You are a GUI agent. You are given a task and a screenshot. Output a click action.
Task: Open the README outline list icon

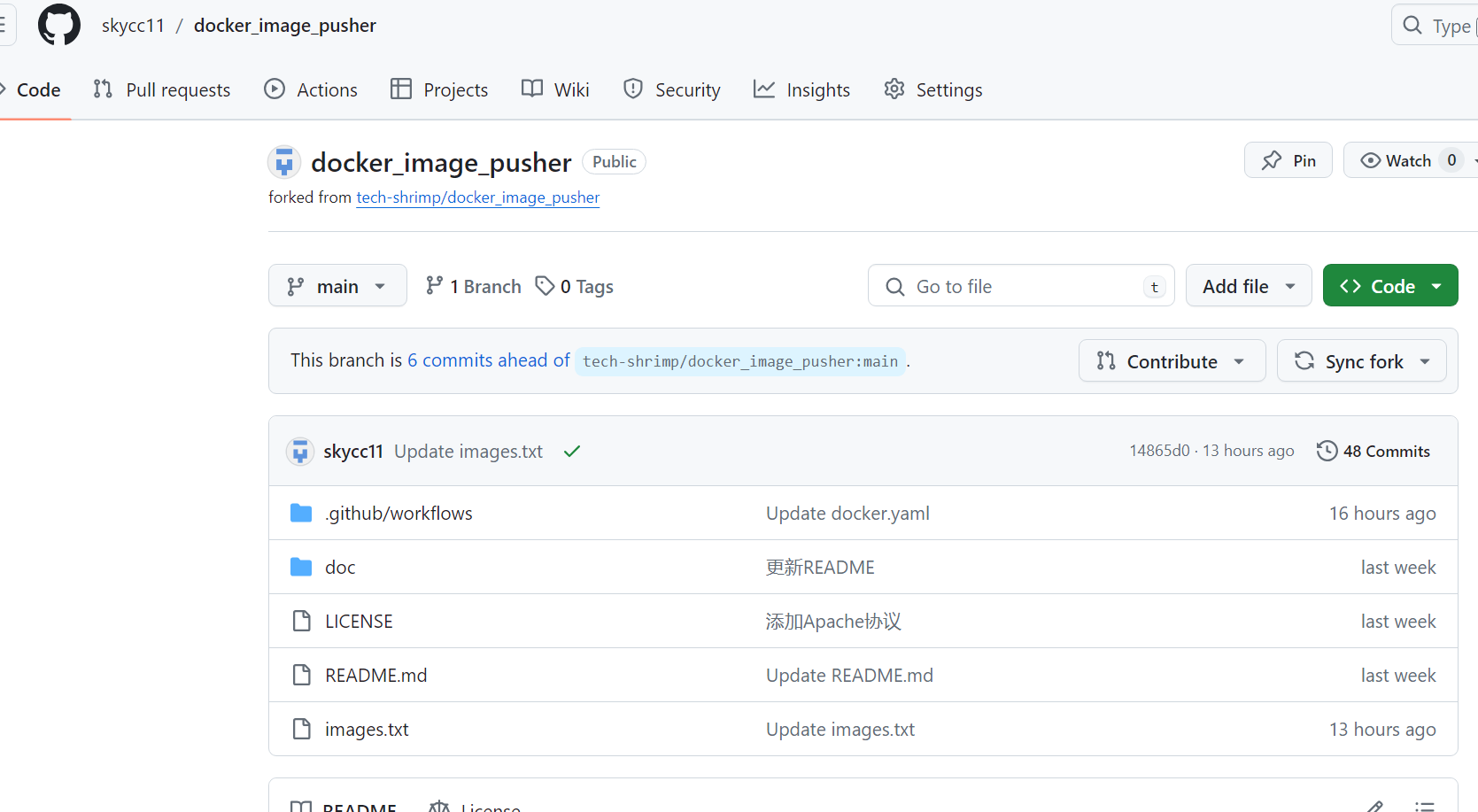click(x=1424, y=805)
